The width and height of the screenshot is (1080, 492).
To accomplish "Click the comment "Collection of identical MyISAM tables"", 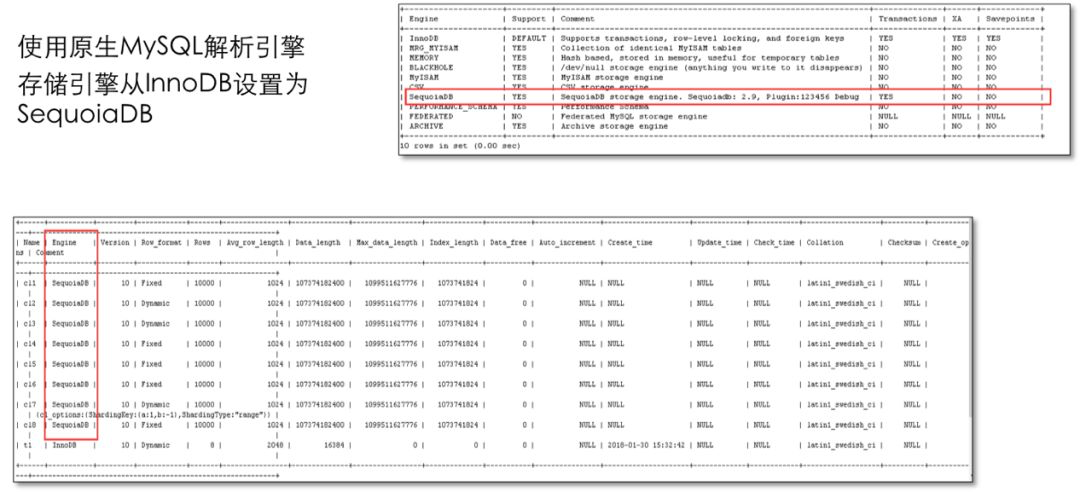I will point(651,48).
